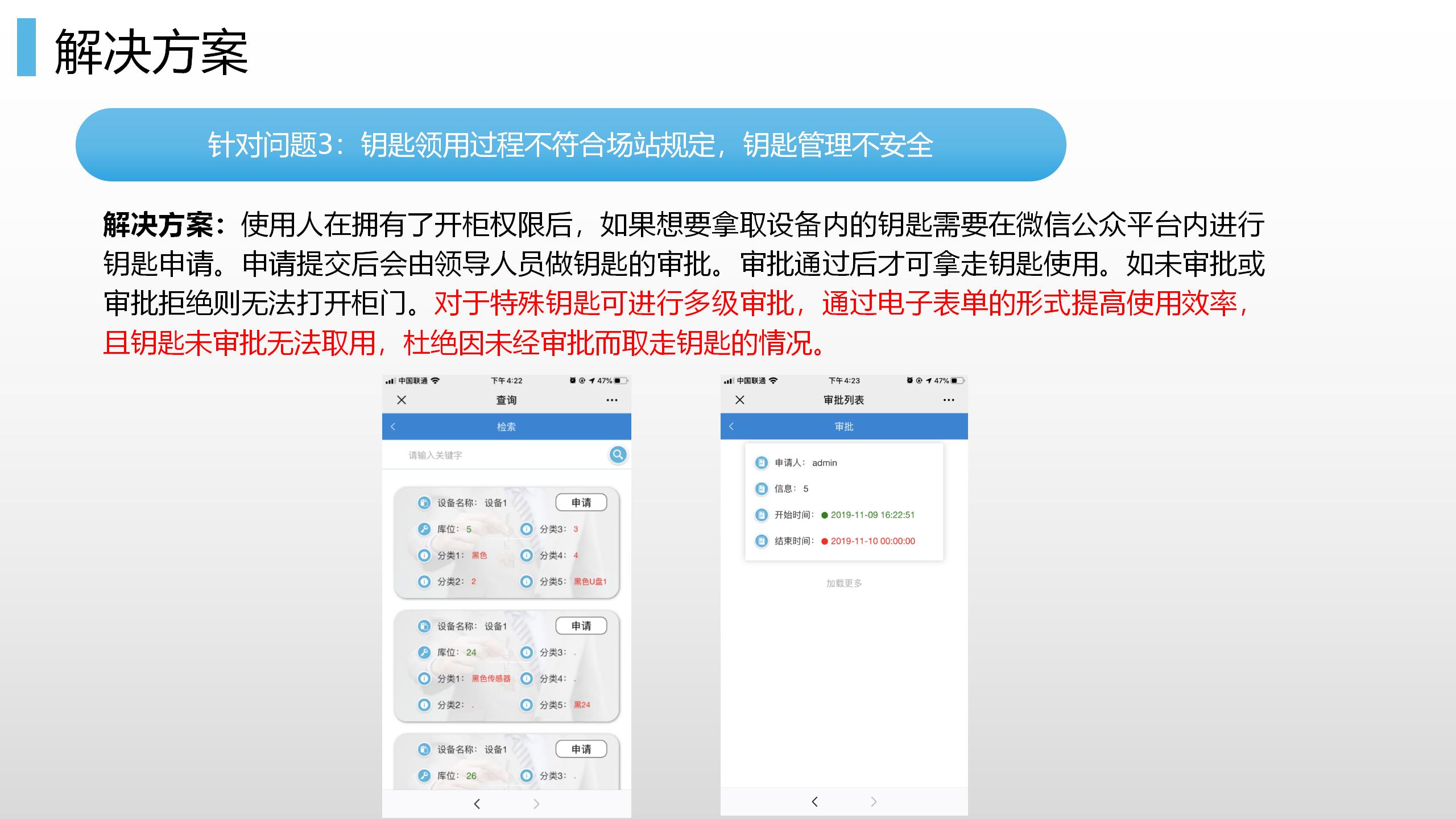Click 申请 button for 库位 24 device
The width and height of the screenshot is (1456, 819).
pyautogui.click(x=581, y=626)
